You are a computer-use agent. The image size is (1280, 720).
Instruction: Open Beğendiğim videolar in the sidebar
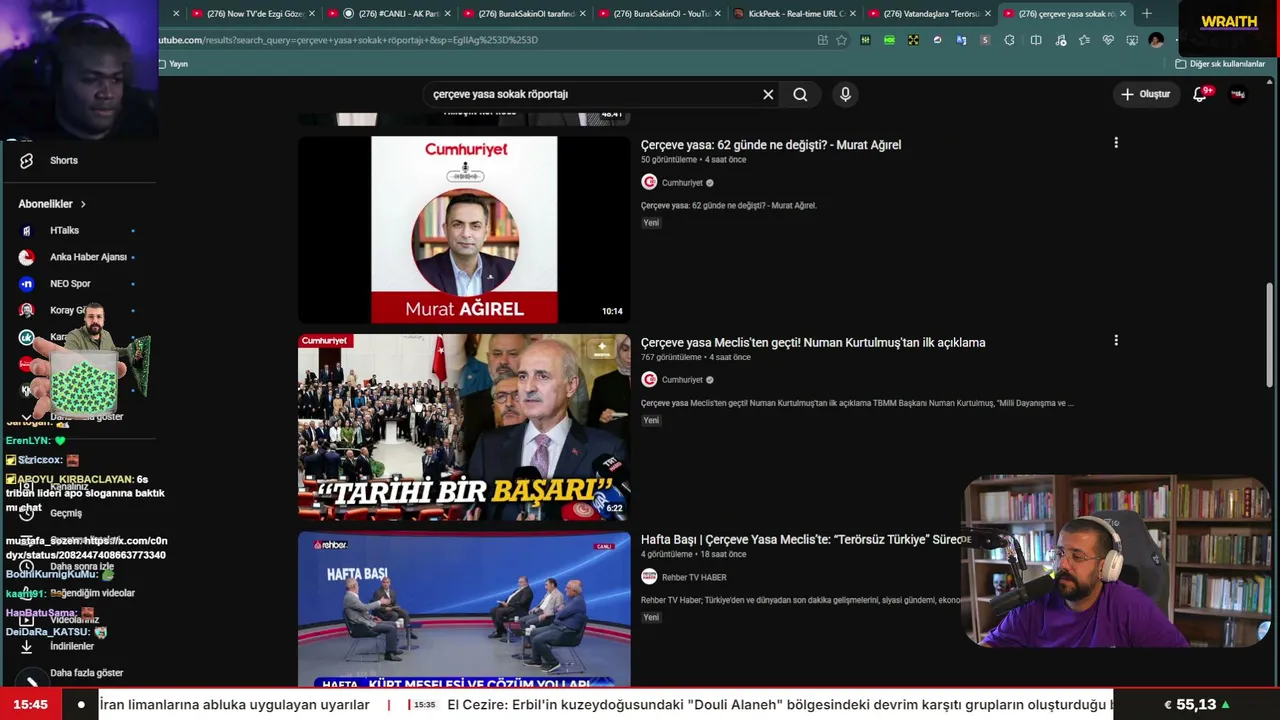[x=92, y=593]
